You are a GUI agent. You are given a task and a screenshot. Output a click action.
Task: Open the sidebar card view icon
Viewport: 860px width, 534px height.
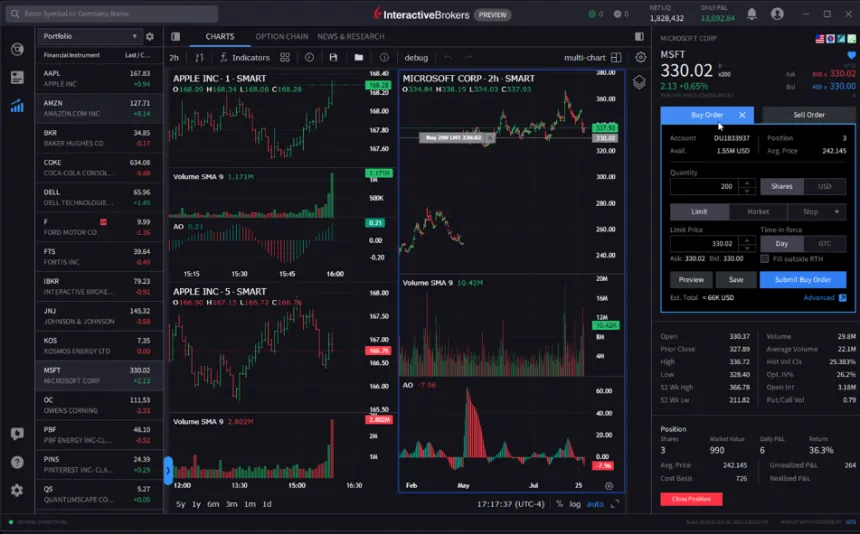[x=17, y=77]
